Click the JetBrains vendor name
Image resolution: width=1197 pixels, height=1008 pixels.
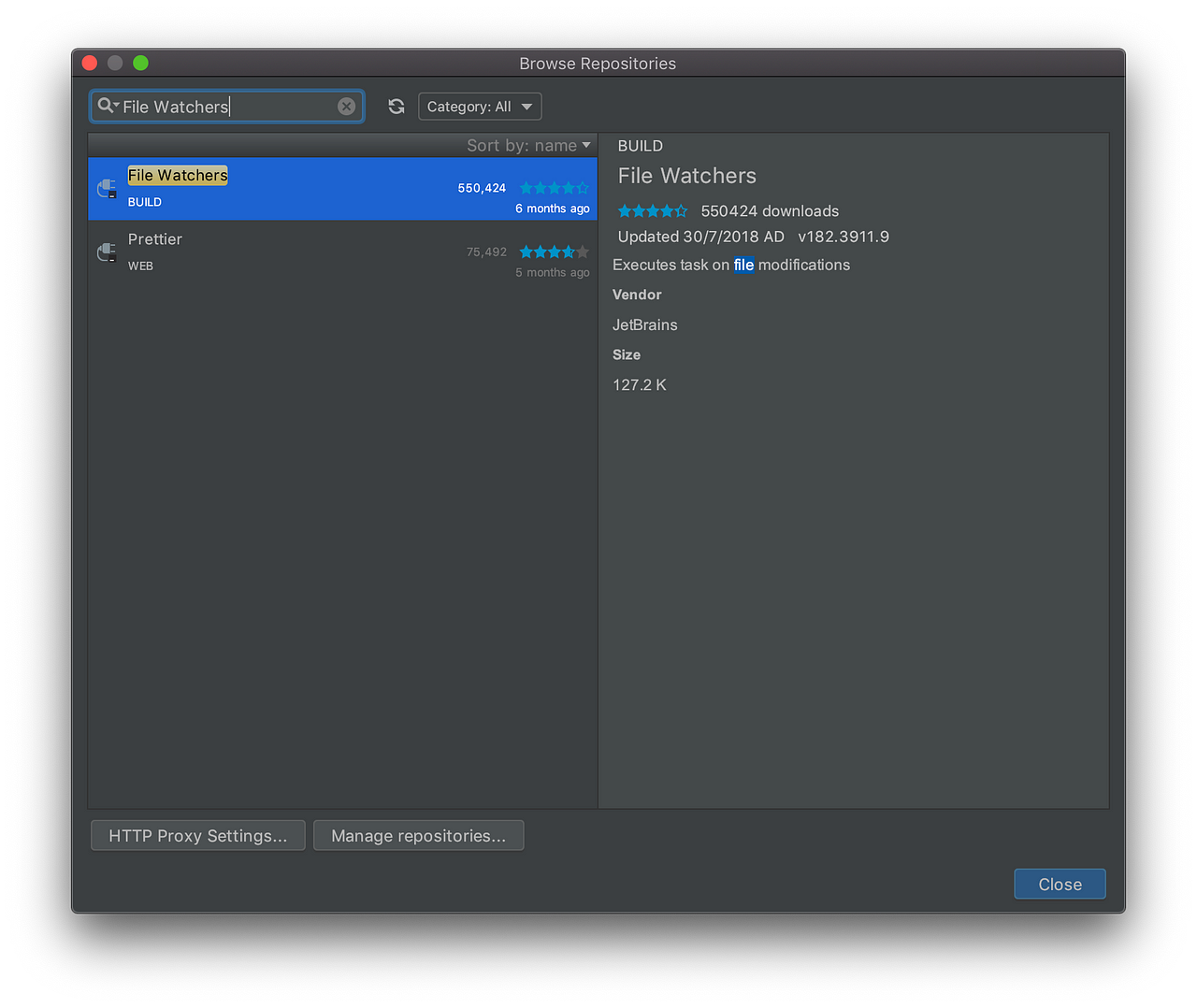pos(645,324)
